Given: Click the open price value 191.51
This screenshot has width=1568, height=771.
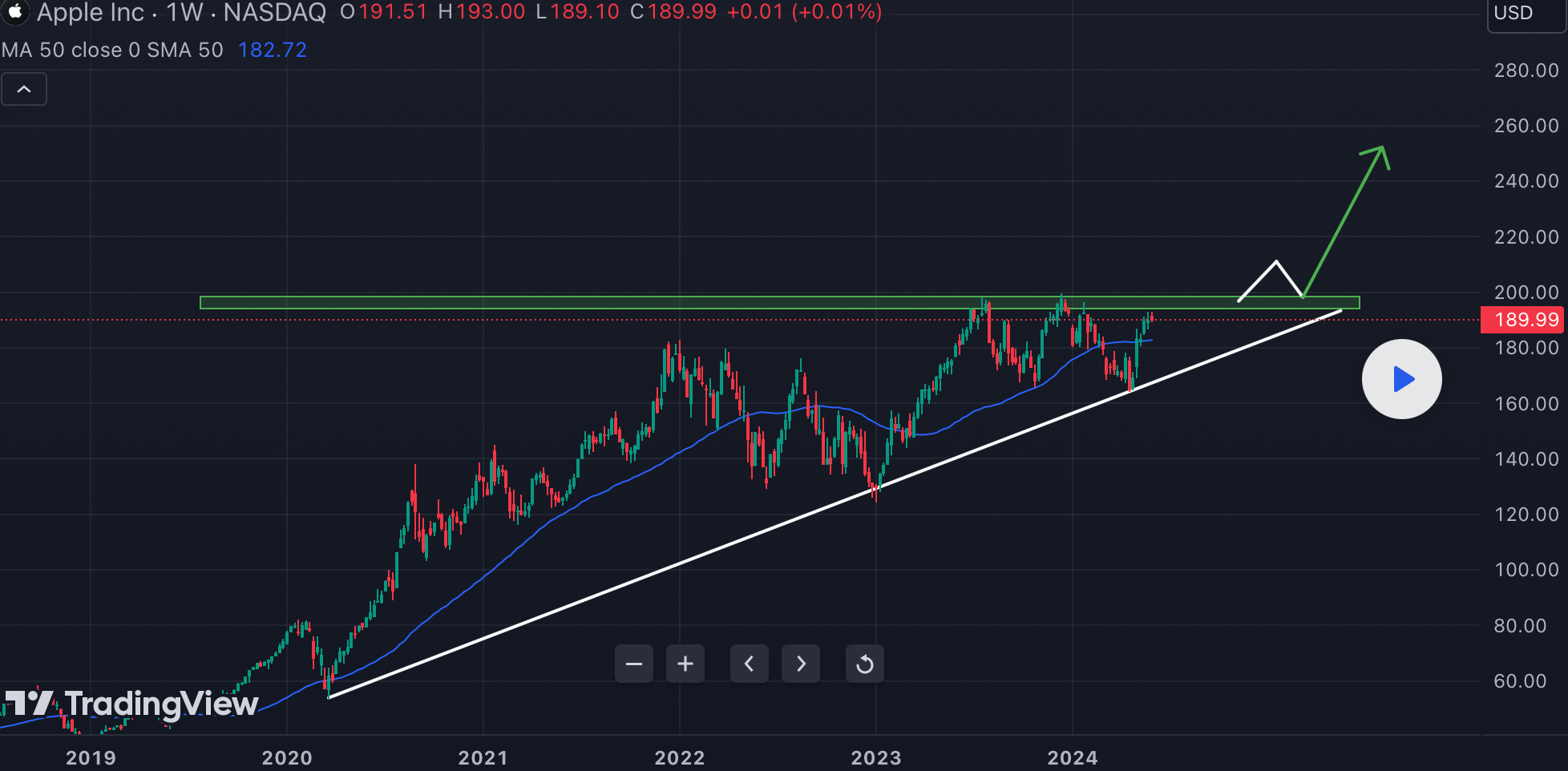Looking at the screenshot, I should click(x=393, y=12).
